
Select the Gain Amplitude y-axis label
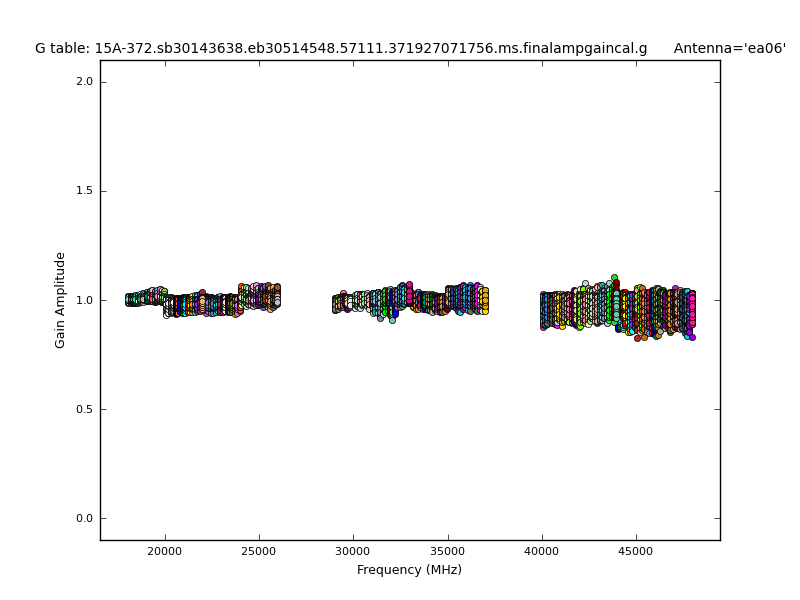(x=61, y=300)
